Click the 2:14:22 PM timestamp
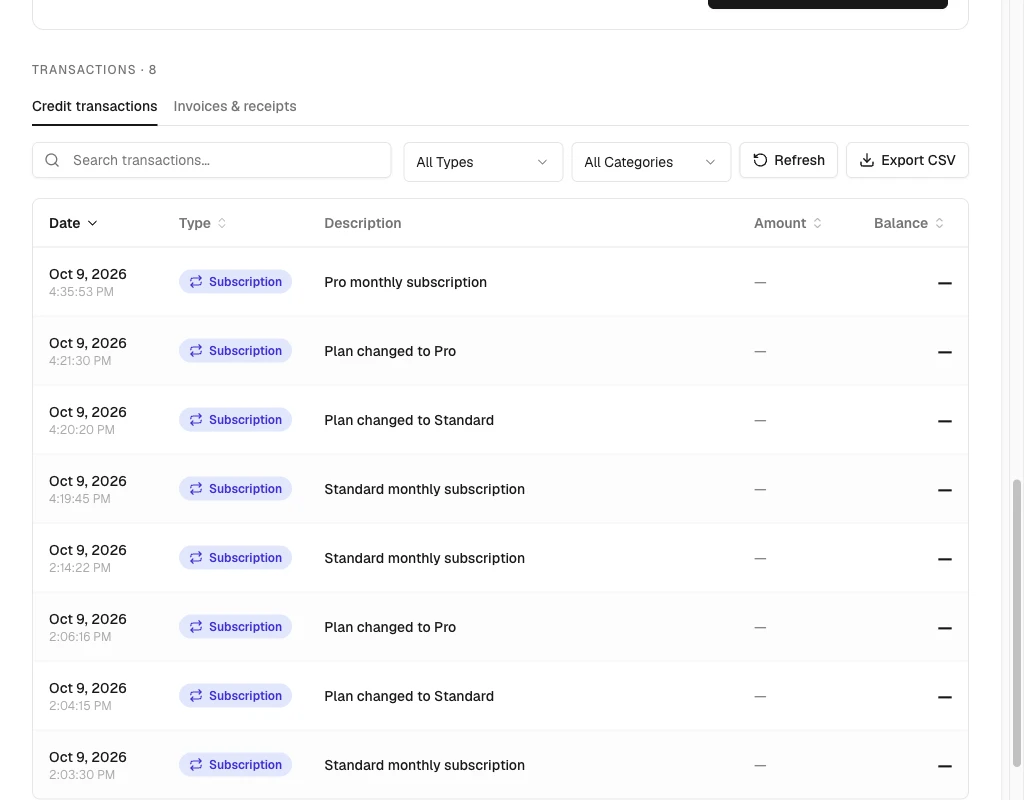The image size is (1024, 800). coord(80,568)
